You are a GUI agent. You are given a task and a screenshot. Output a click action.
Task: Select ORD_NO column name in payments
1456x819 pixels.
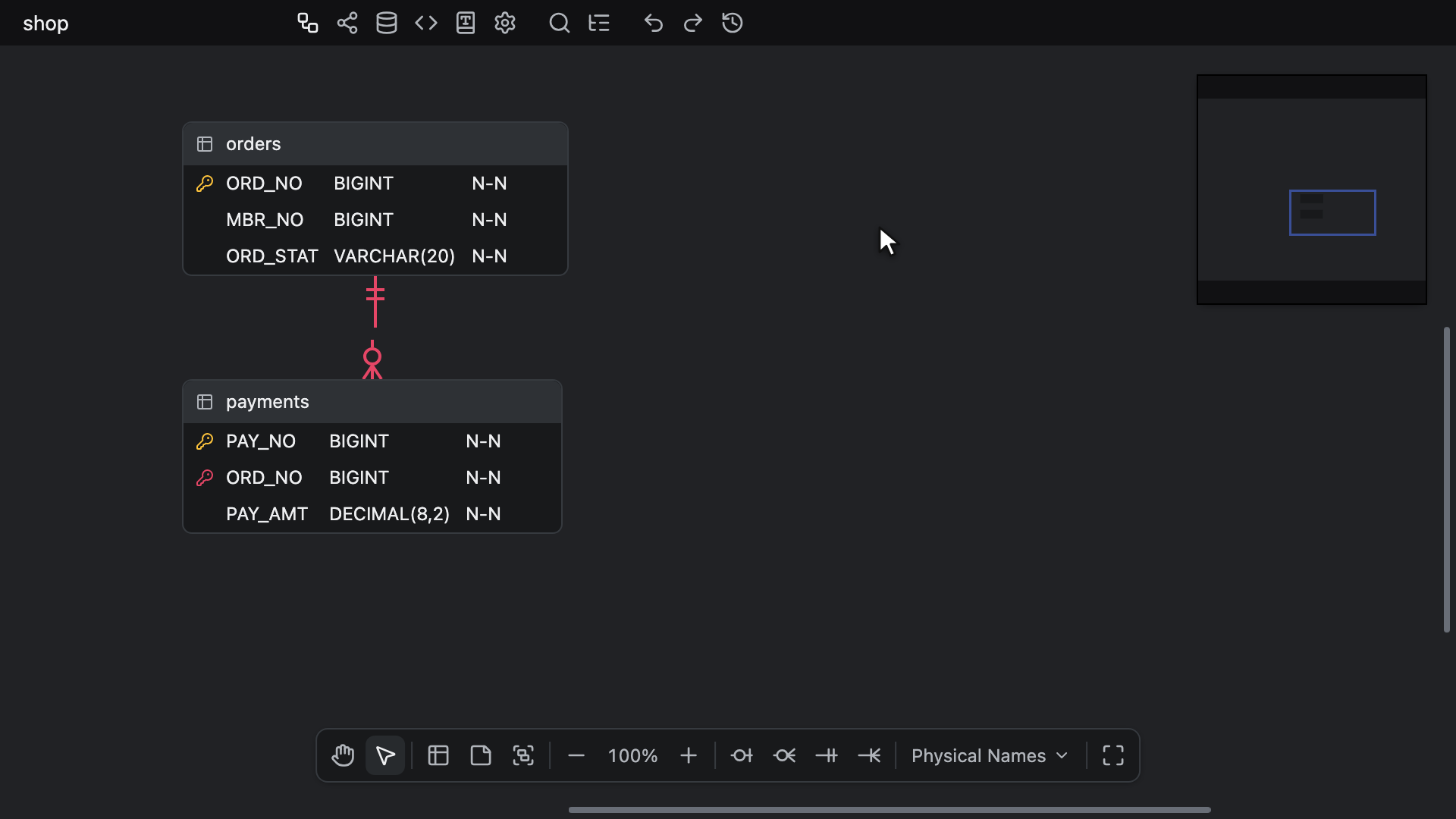pyautogui.click(x=264, y=478)
